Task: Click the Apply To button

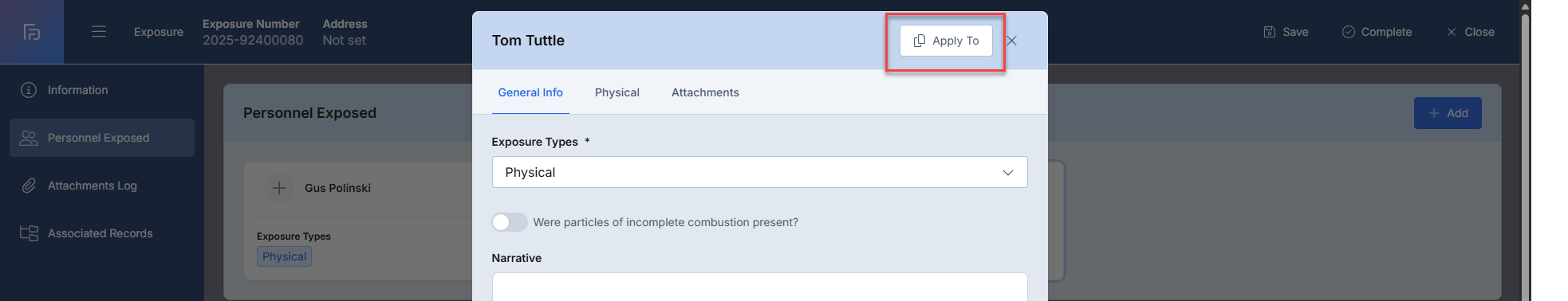Action: pyautogui.click(x=946, y=41)
